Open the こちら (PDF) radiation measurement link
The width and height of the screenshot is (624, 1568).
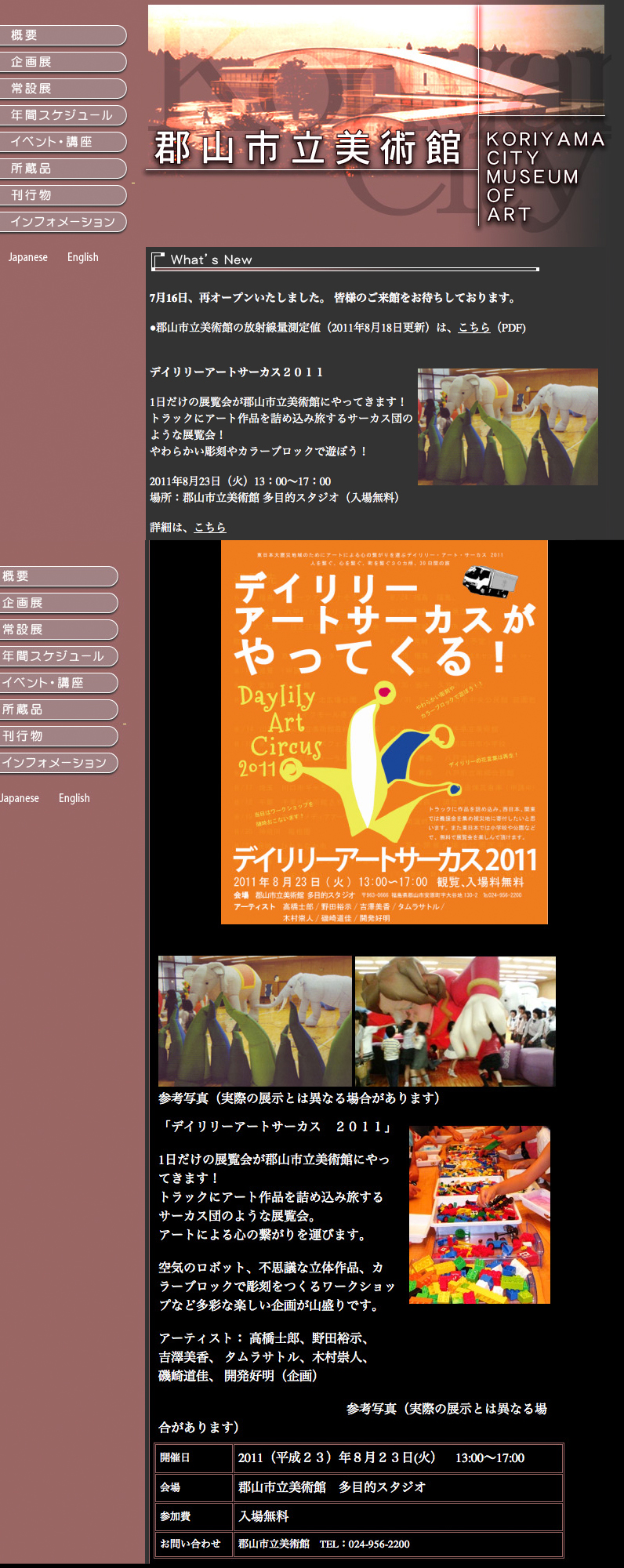pos(474,328)
